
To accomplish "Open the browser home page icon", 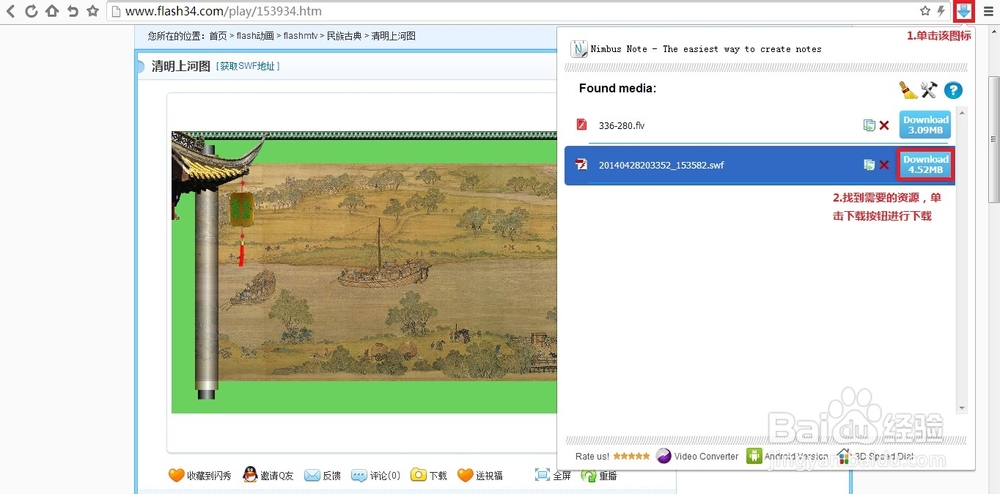I will (52, 11).
